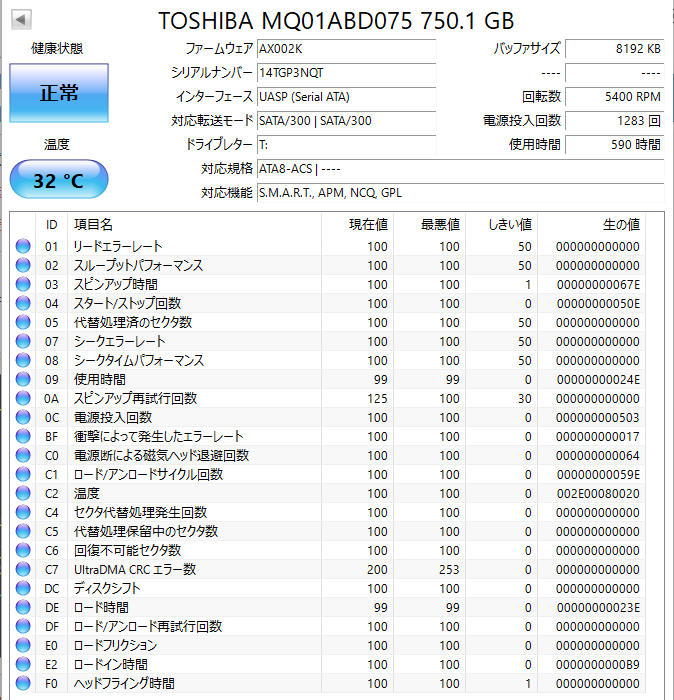Click the status icon for ID 0A row
The image size is (674, 700).
pyautogui.click(x=23, y=398)
